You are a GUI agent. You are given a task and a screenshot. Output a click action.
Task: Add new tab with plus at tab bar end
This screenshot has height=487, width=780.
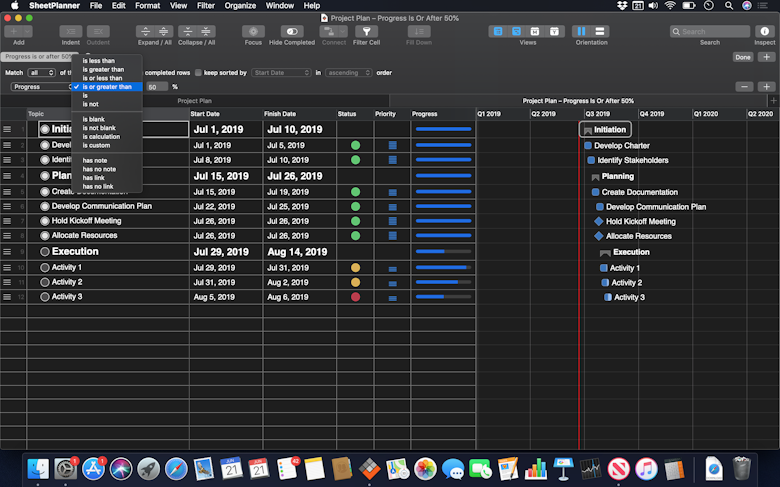pos(774,100)
